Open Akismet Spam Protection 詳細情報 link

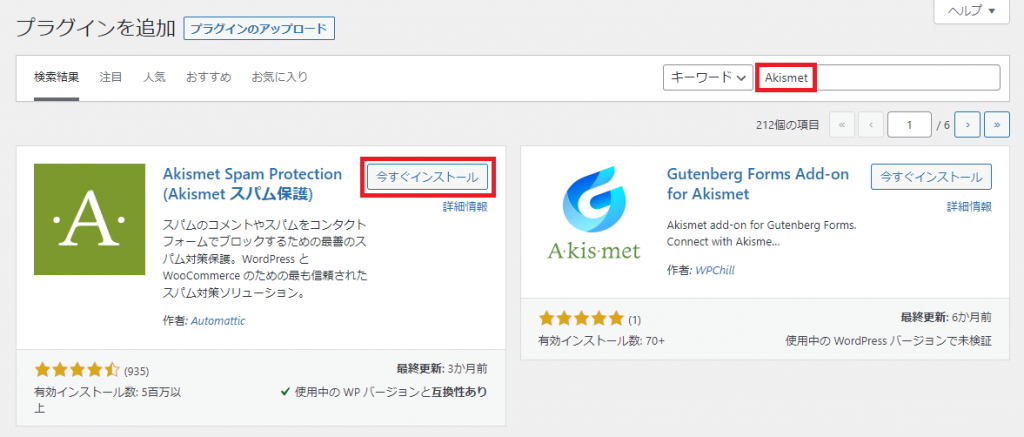pyautogui.click(x=465, y=207)
